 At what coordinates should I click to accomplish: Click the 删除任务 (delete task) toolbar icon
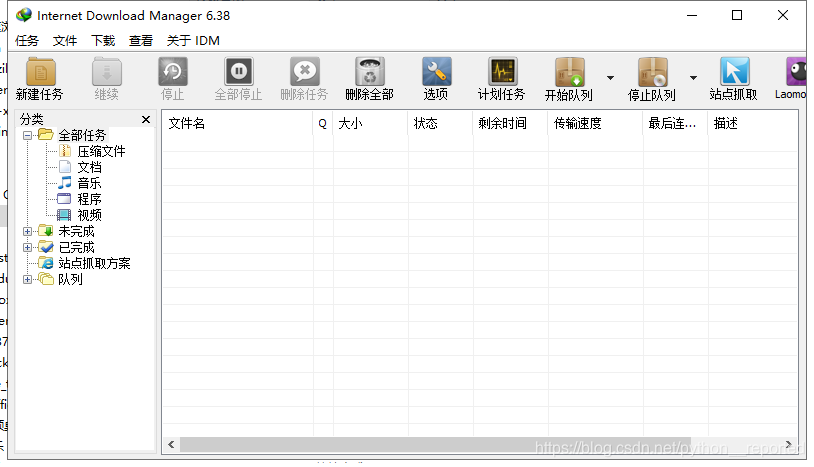304,72
